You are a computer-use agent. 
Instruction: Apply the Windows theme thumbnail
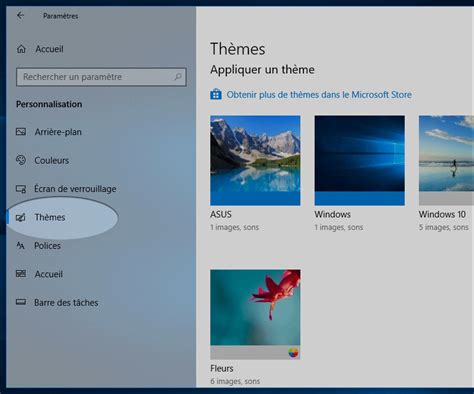[x=360, y=160]
